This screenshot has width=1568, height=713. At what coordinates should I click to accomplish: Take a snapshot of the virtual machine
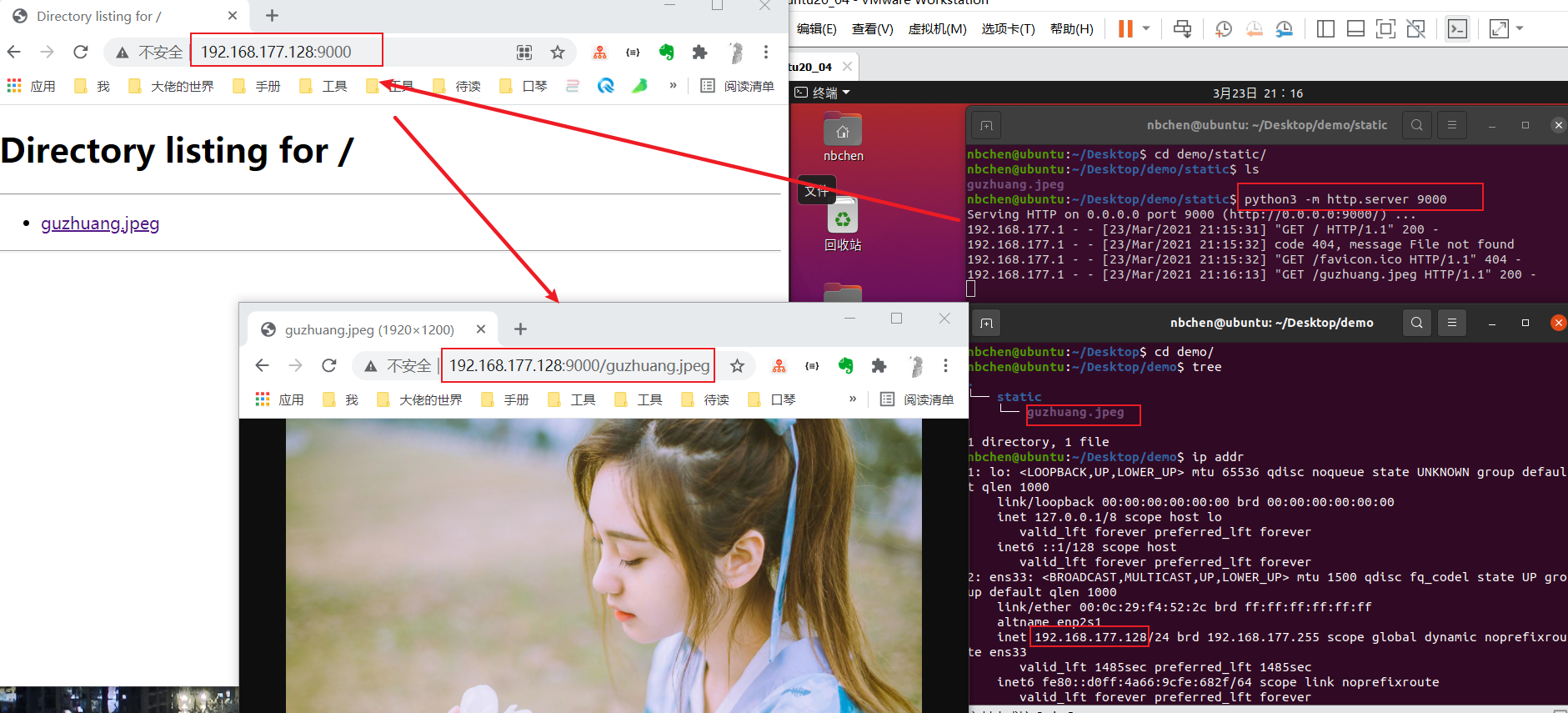pyautogui.click(x=1224, y=29)
